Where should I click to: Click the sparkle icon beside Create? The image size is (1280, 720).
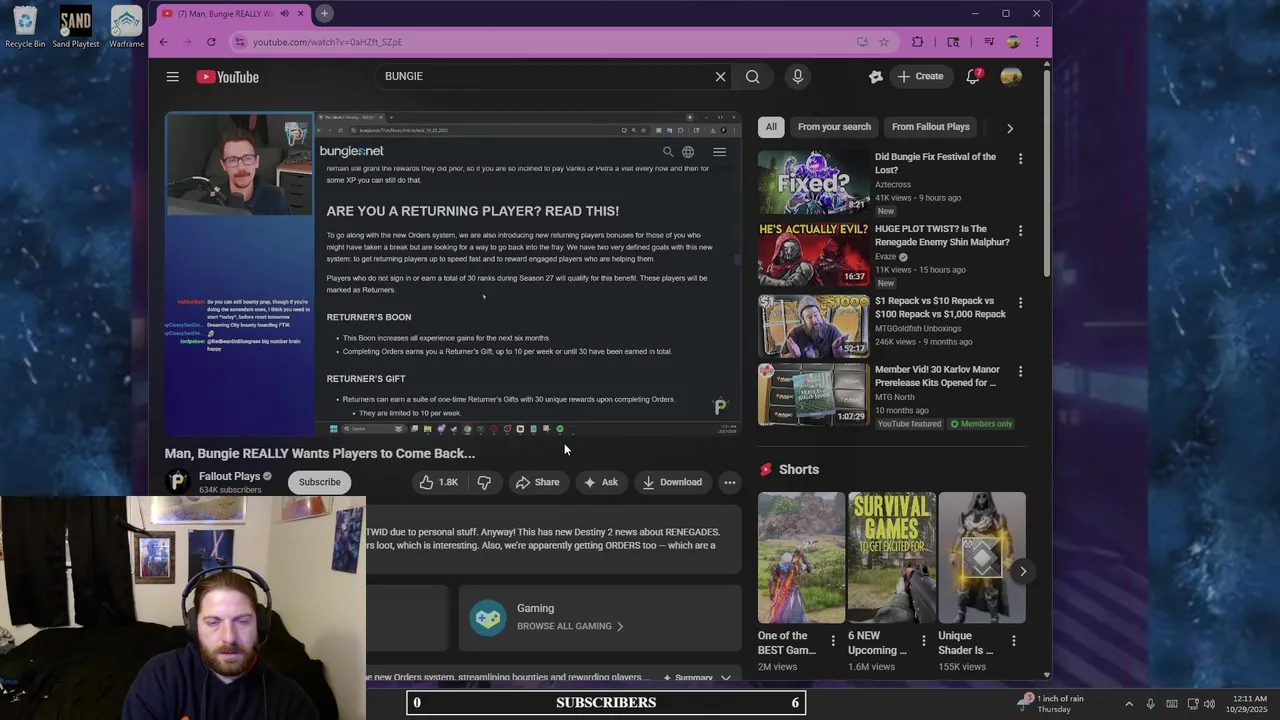tap(875, 76)
